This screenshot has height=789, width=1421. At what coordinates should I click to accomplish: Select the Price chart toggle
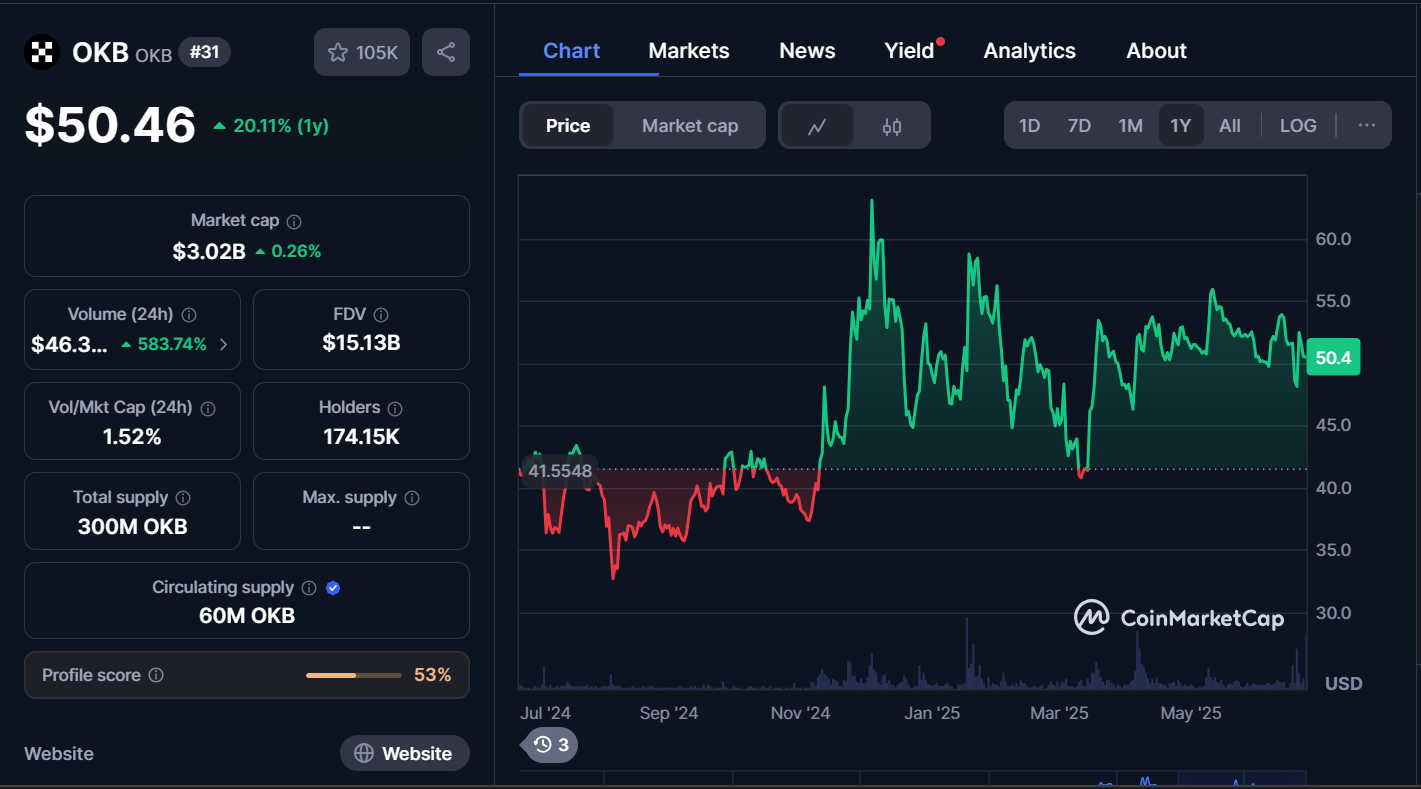pos(567,126)
